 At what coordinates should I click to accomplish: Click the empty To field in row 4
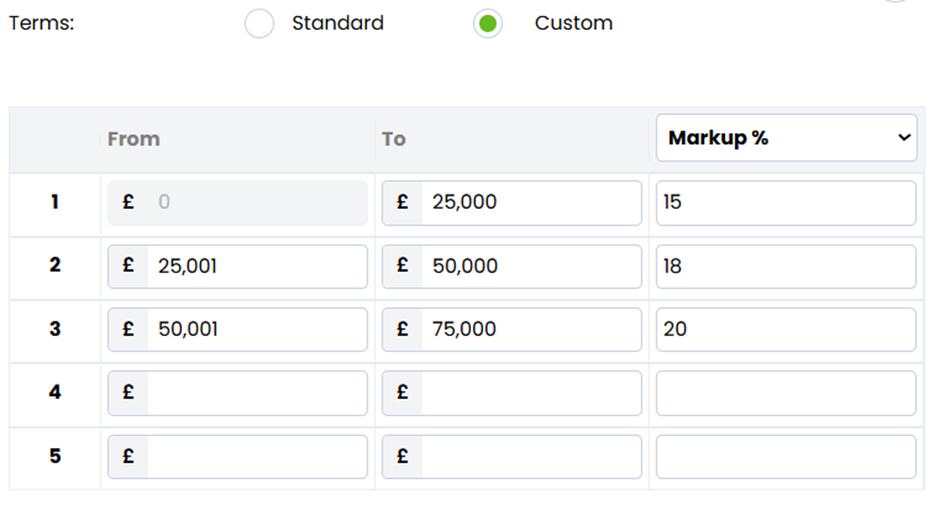[530, 393]
